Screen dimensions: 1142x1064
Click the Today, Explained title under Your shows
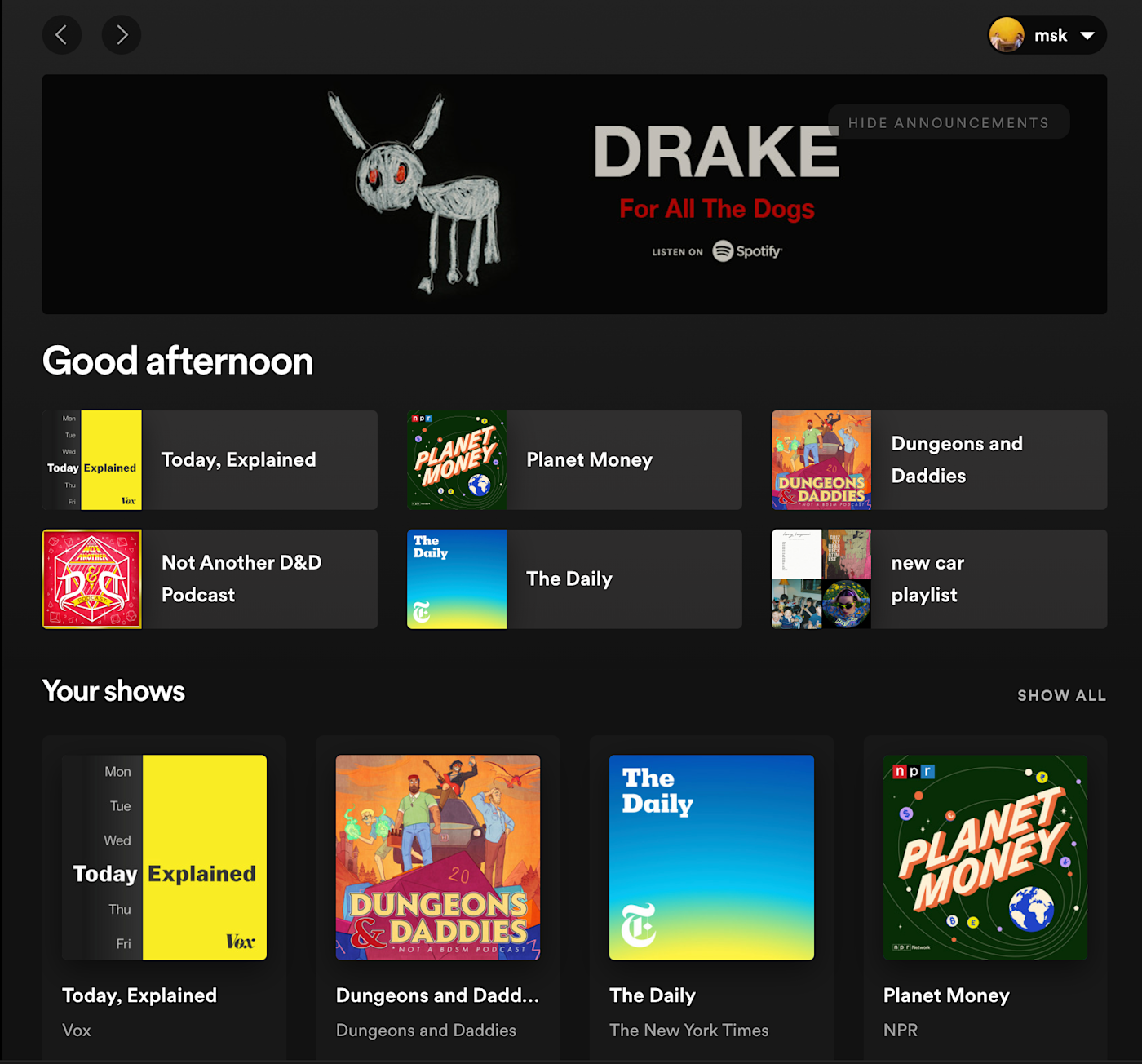(139, 995)
